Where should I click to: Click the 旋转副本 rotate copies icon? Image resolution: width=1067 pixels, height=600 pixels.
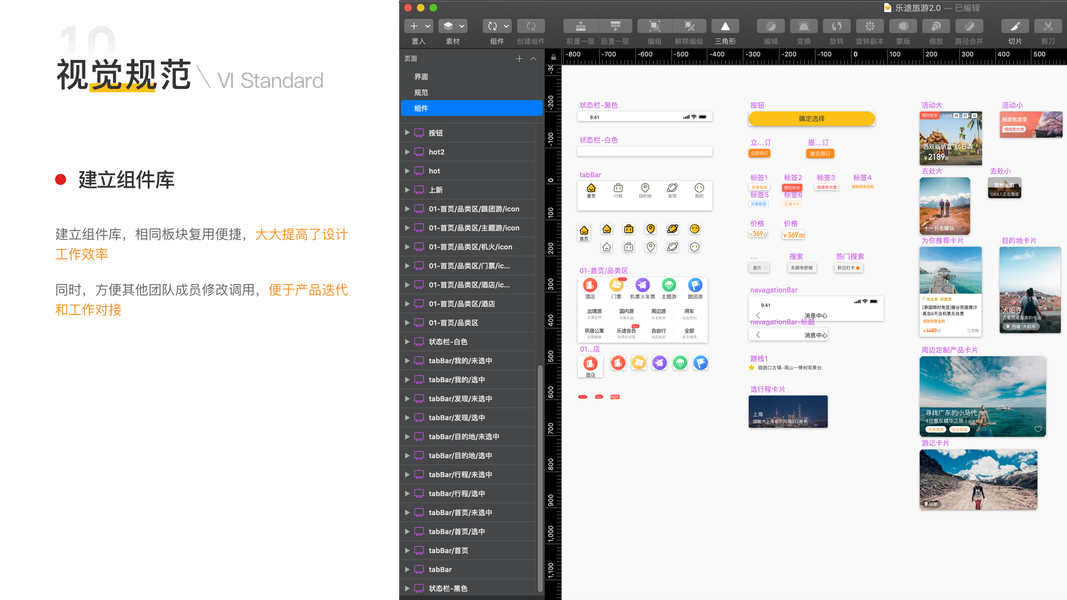pyautogui.click(x=870, y=26)
